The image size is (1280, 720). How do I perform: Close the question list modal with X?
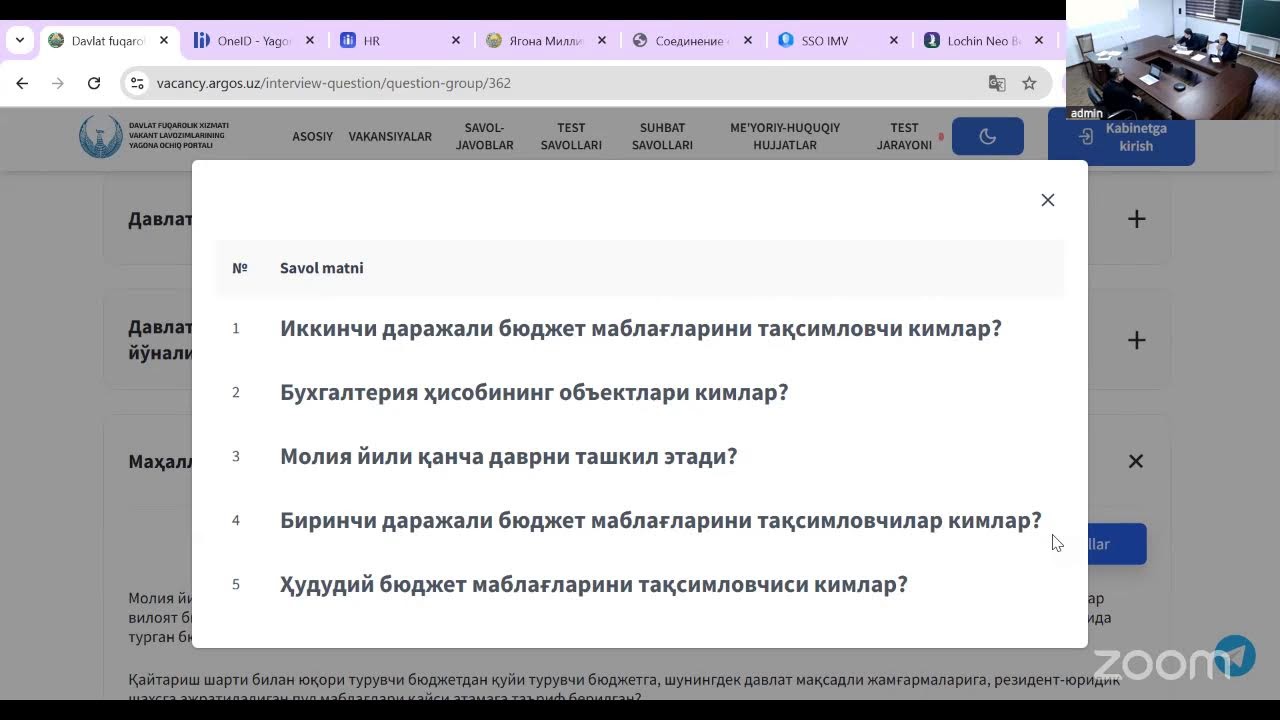[1047, 200]
